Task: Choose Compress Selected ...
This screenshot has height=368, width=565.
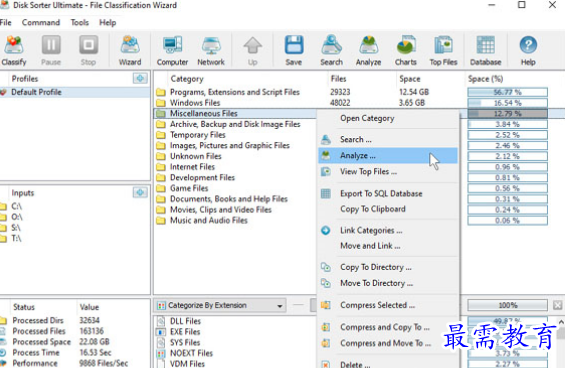Action: point(388,305)
